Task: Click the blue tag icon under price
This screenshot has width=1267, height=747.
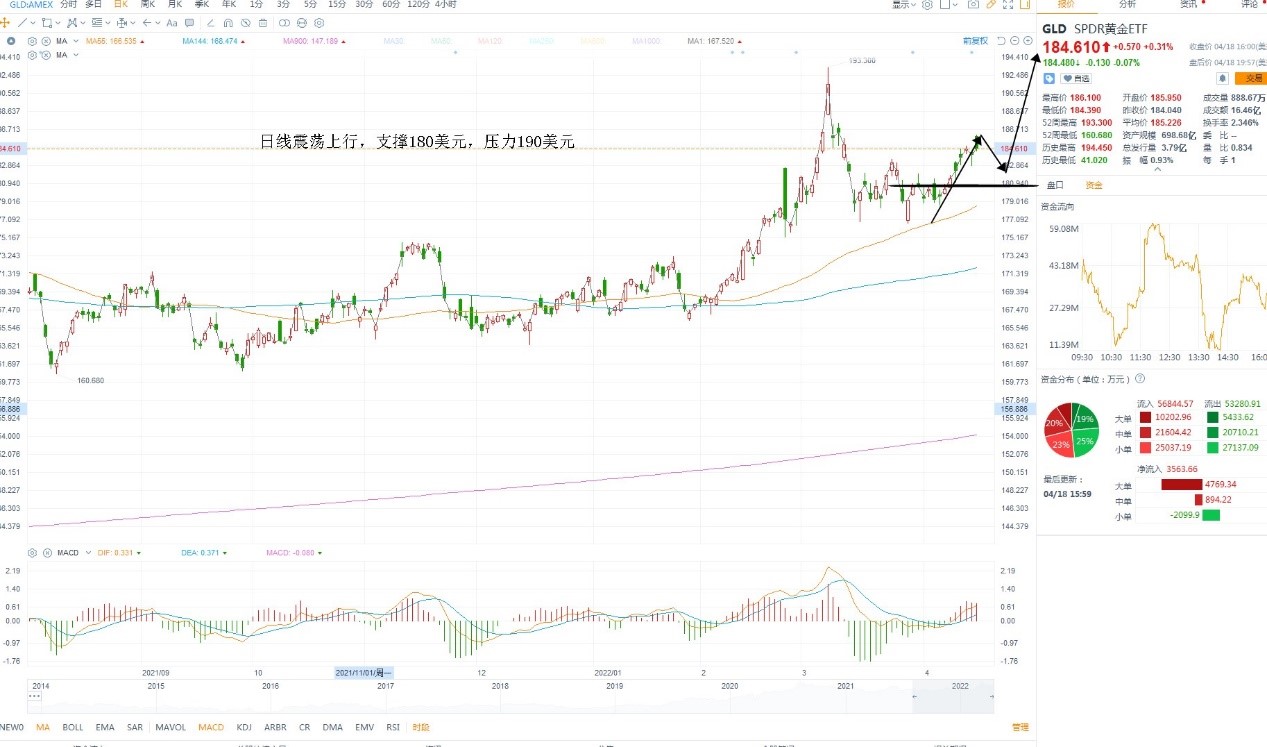Action: coord(1049,79)
